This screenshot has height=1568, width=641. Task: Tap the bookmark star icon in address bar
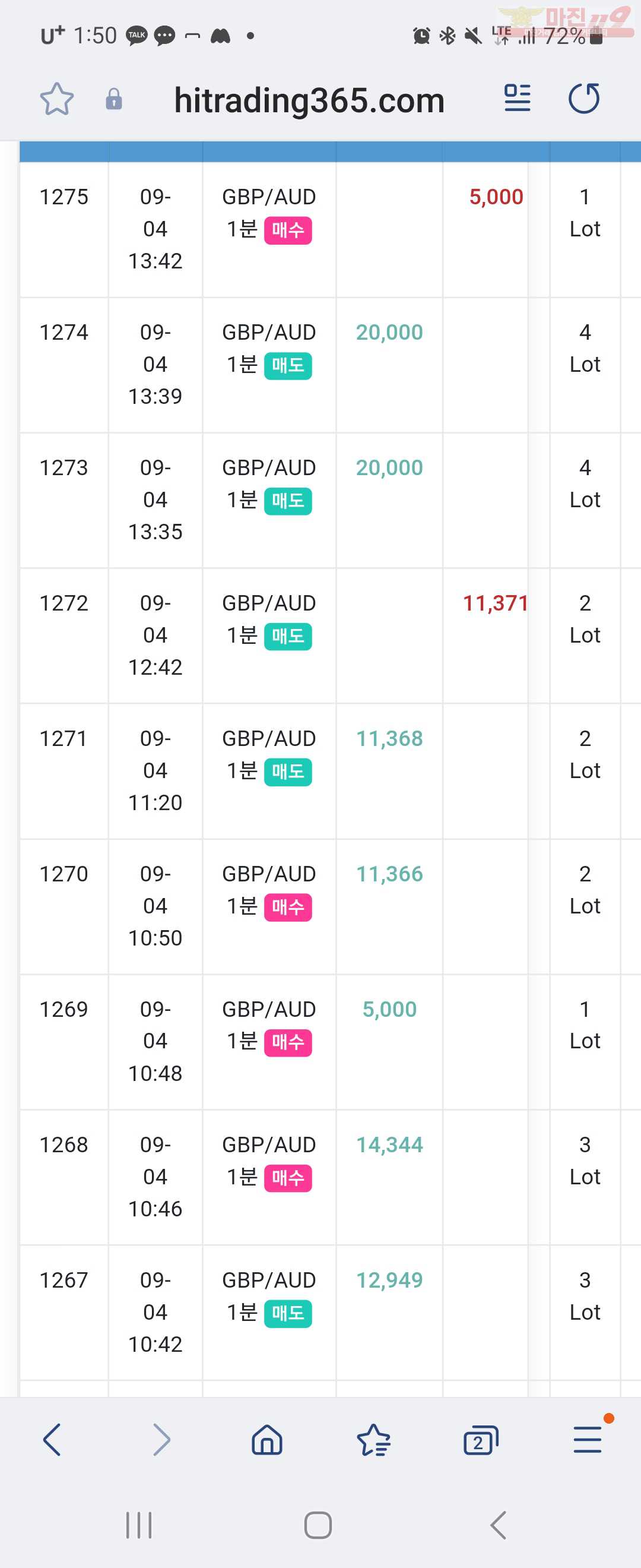pos(56,99)
